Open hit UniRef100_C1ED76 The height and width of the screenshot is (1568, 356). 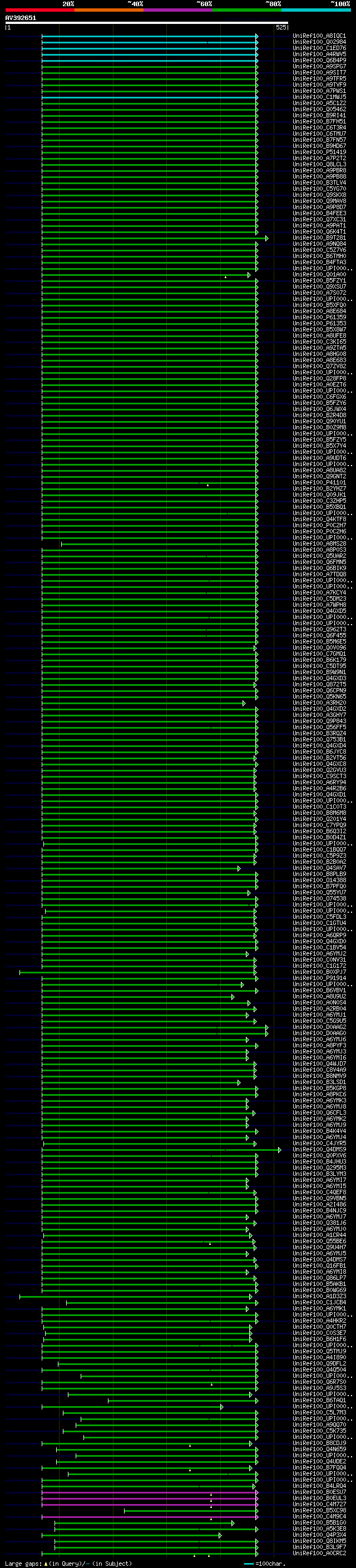pos(319,48)
